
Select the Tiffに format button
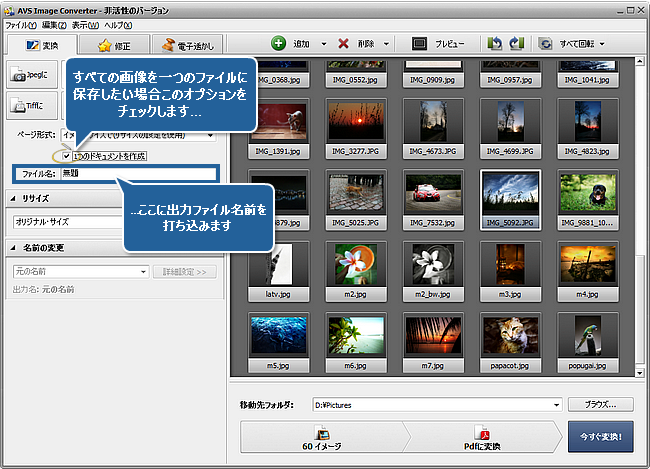coord(30,105)
